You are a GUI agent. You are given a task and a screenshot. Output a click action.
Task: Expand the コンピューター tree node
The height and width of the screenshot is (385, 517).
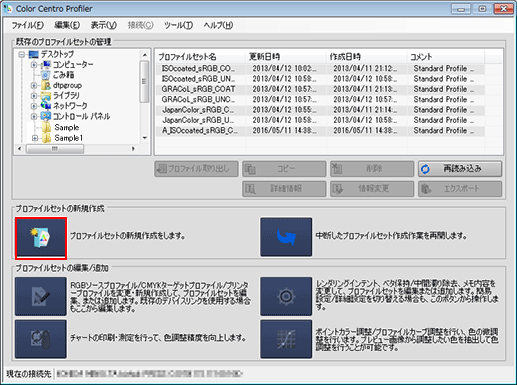click(x=34, y=65)
